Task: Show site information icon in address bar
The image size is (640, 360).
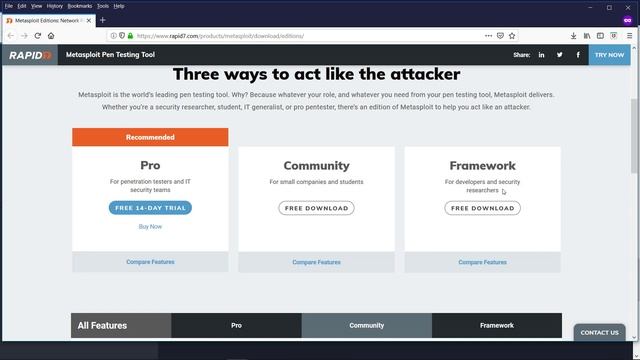Action: (113, 36)
